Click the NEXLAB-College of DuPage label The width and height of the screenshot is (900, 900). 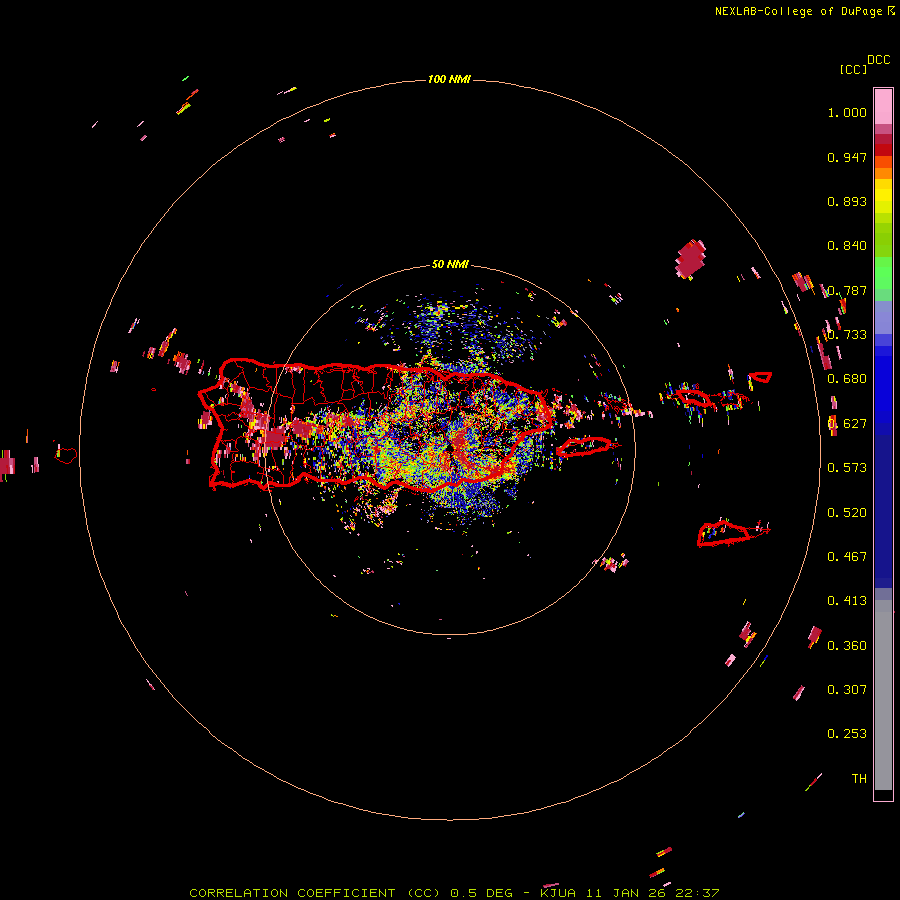point(798,11)
